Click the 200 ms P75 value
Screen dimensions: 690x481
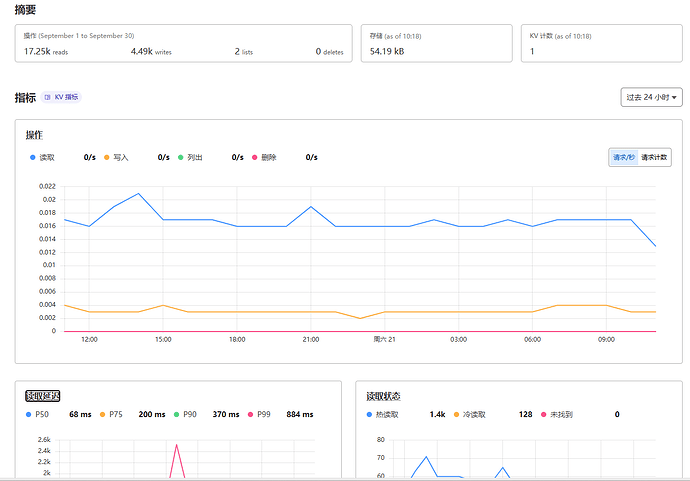[152, 415]
